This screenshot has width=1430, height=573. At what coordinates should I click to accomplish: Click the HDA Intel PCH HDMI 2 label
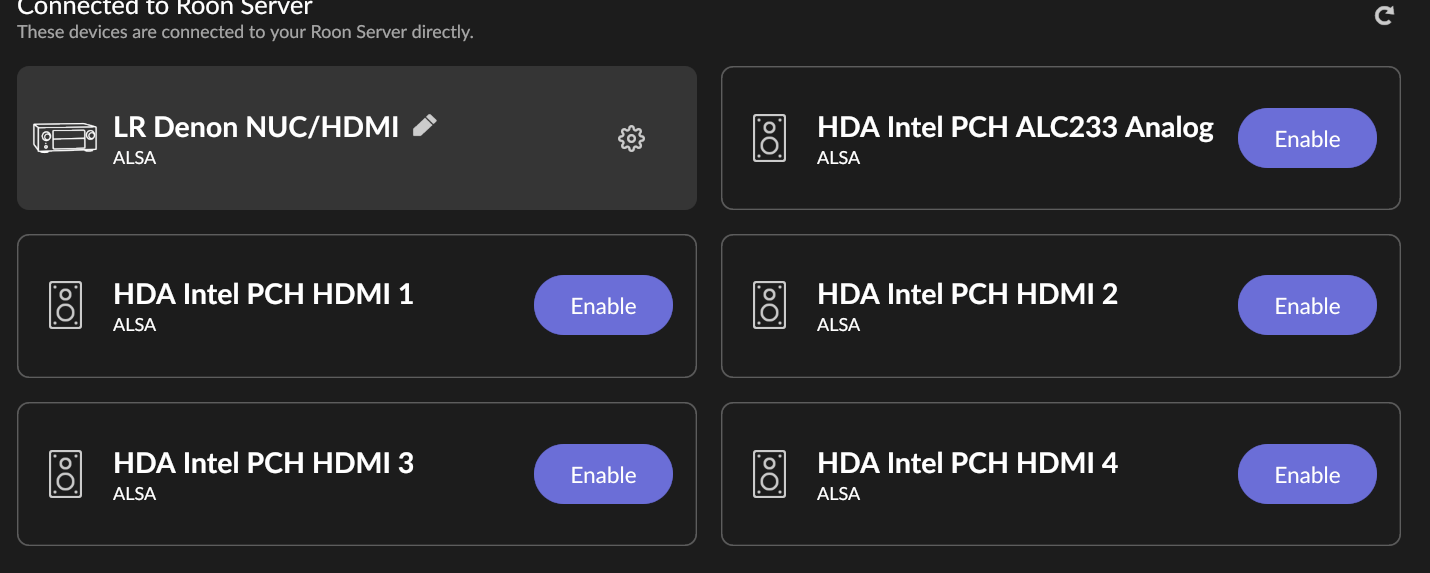point(967,294)
